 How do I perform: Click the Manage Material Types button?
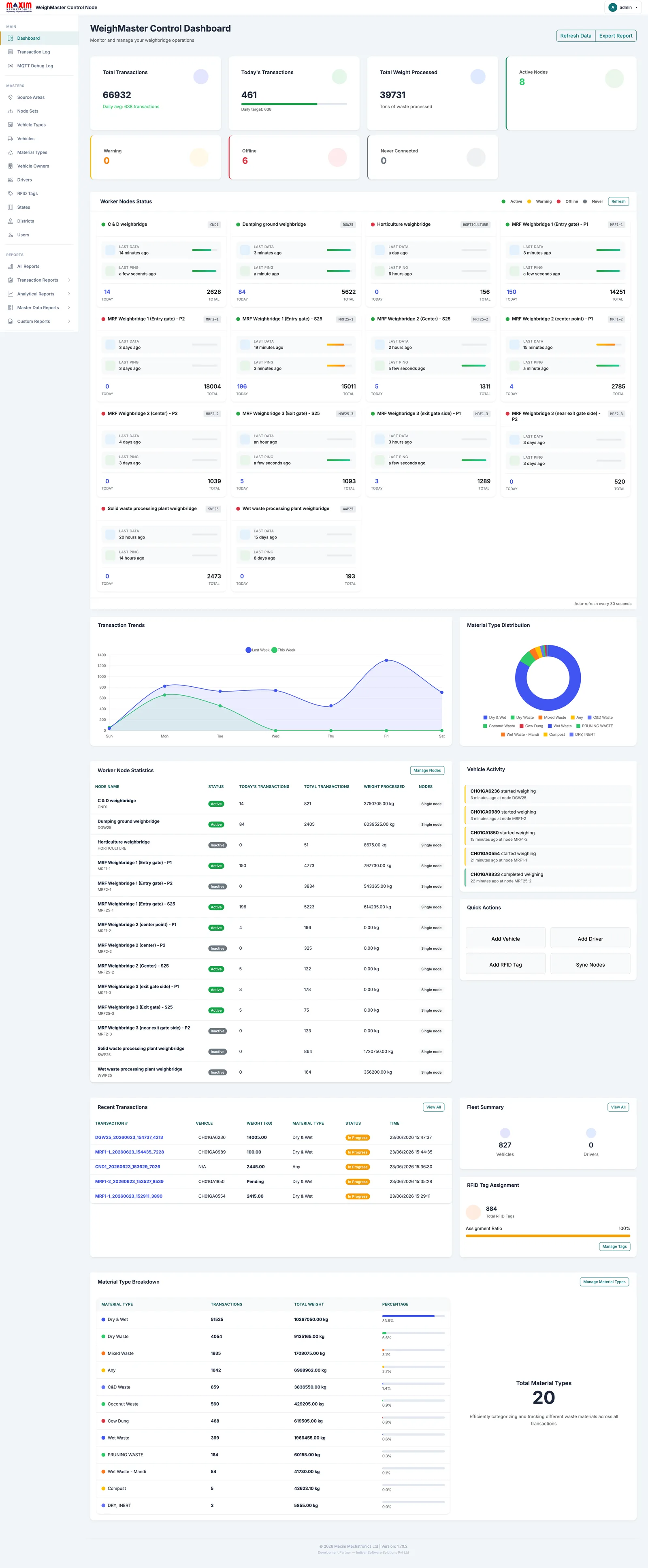click(x=604, y=1282)
